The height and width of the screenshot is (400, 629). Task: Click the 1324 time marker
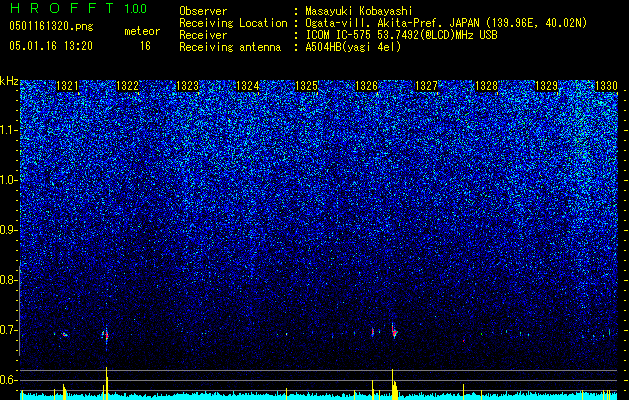tap(247, 86)
